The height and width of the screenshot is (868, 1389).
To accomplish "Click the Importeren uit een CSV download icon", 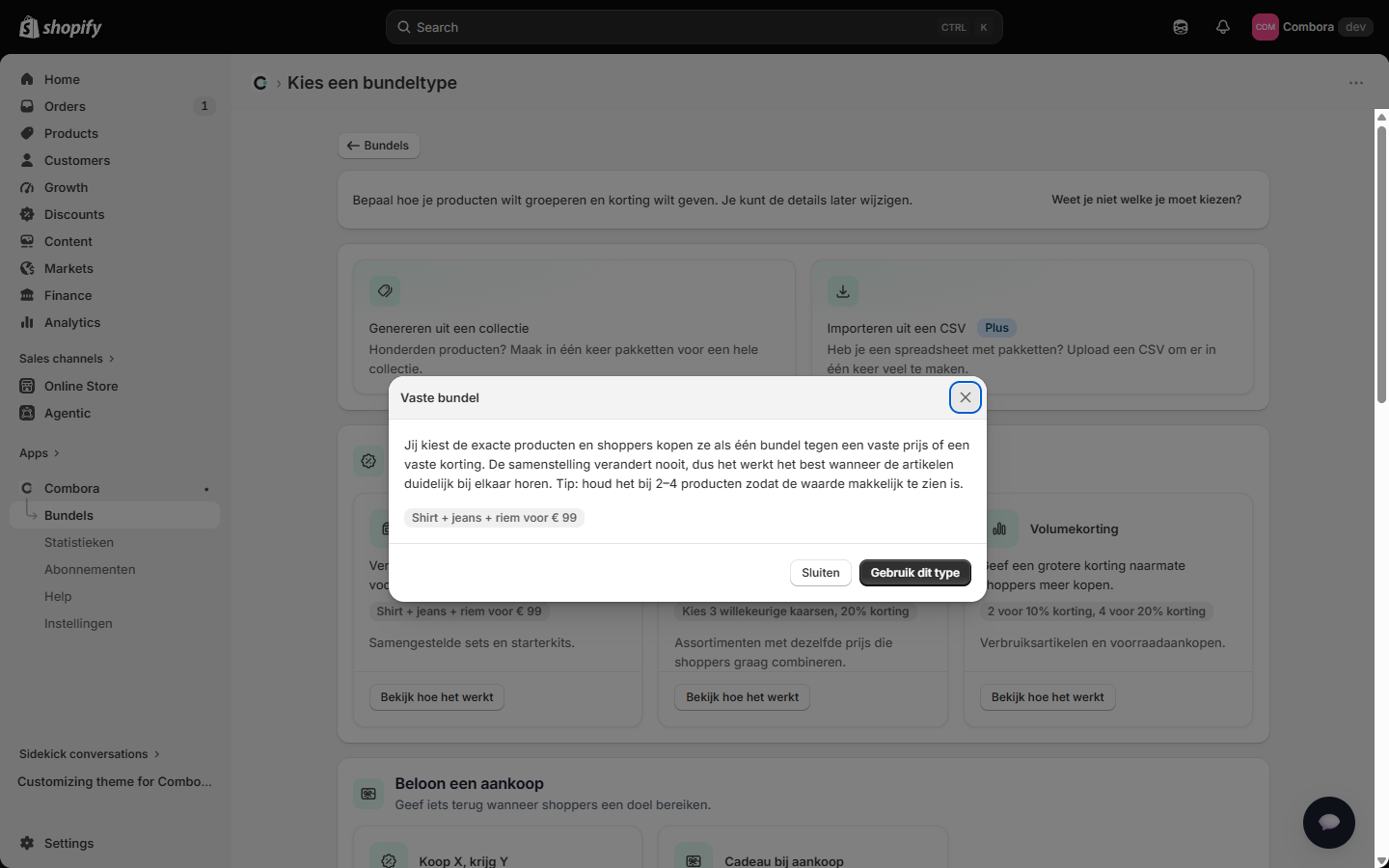I will (843, 291).
